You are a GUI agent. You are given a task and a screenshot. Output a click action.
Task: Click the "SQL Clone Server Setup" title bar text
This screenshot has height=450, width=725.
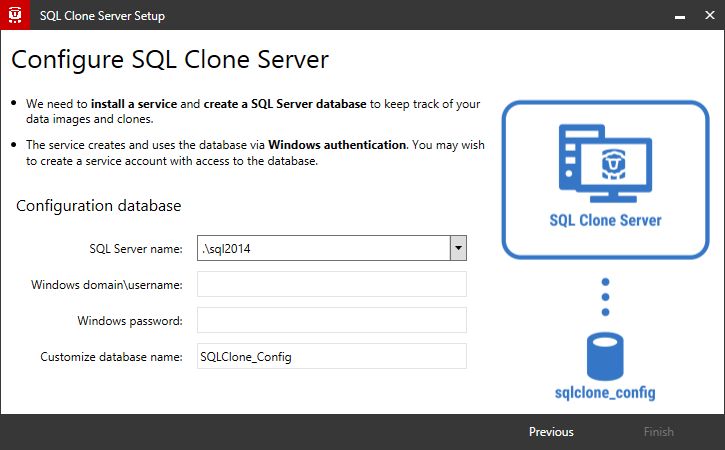click(x=103, y=16)
